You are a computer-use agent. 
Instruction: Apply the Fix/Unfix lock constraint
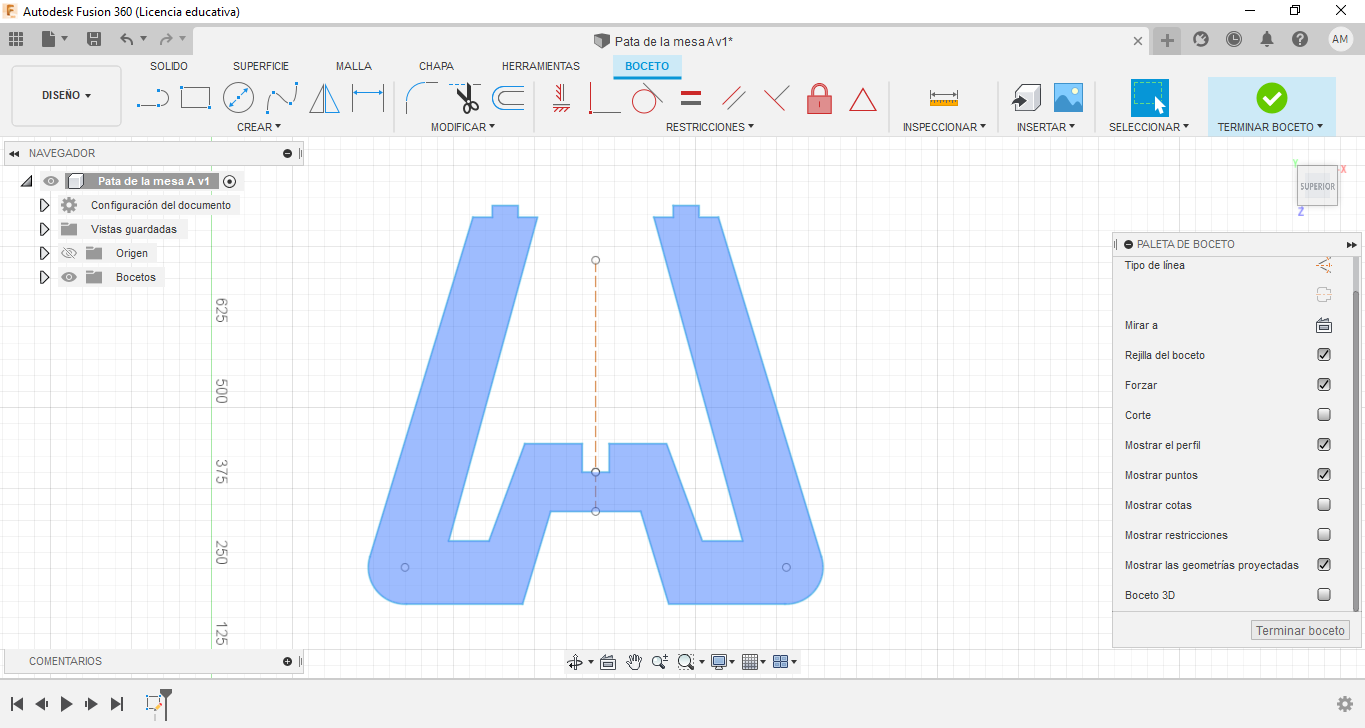tap(819, 98)
